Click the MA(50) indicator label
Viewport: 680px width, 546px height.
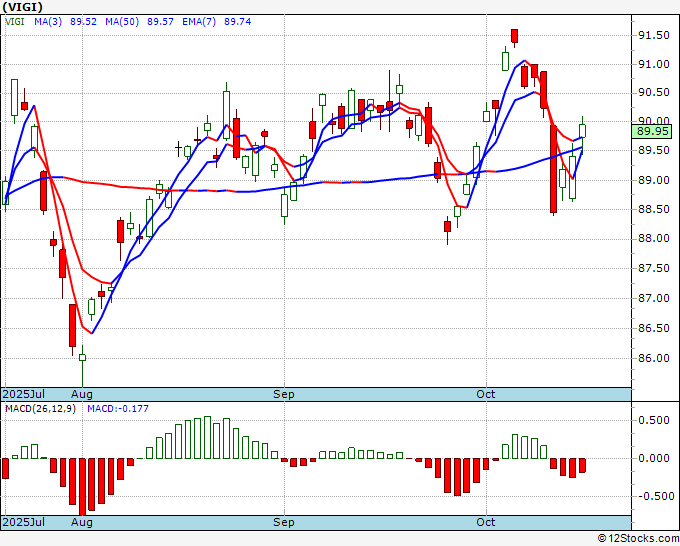(122, 22)
